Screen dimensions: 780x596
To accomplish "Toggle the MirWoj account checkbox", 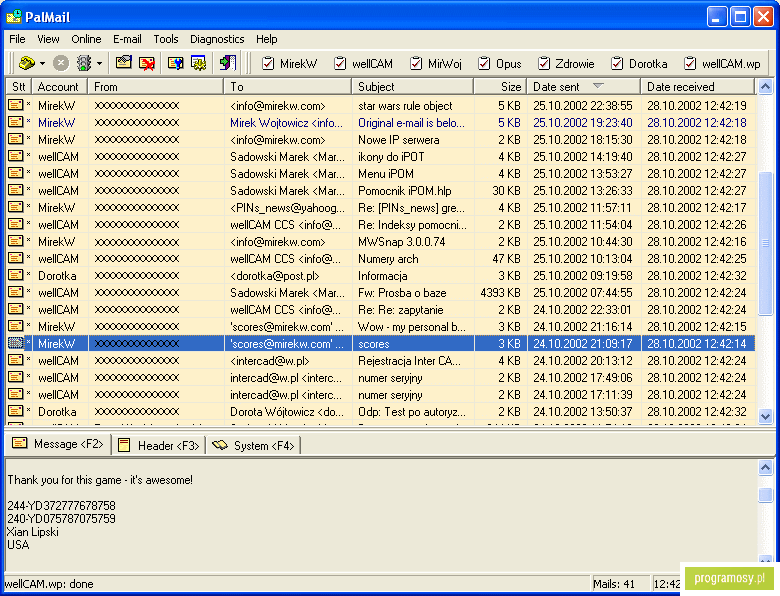I will (416, 64).
